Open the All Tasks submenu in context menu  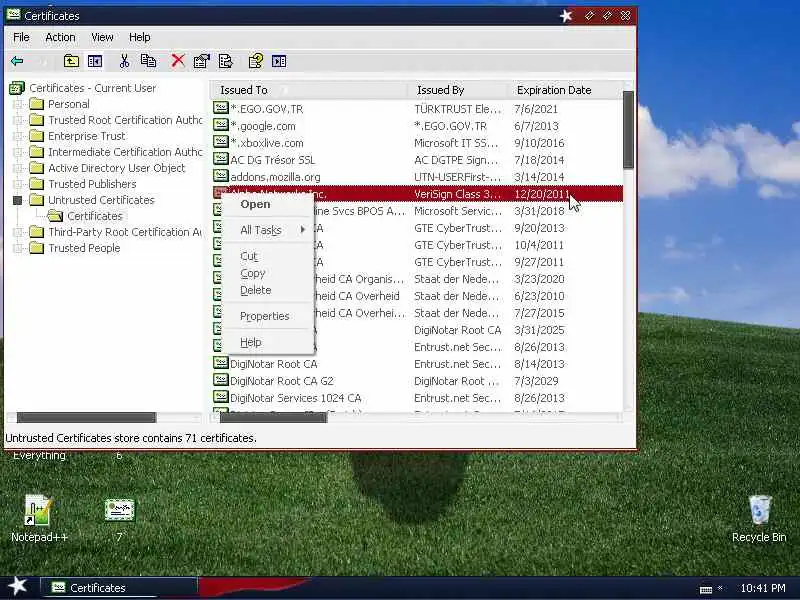point(268,230)
